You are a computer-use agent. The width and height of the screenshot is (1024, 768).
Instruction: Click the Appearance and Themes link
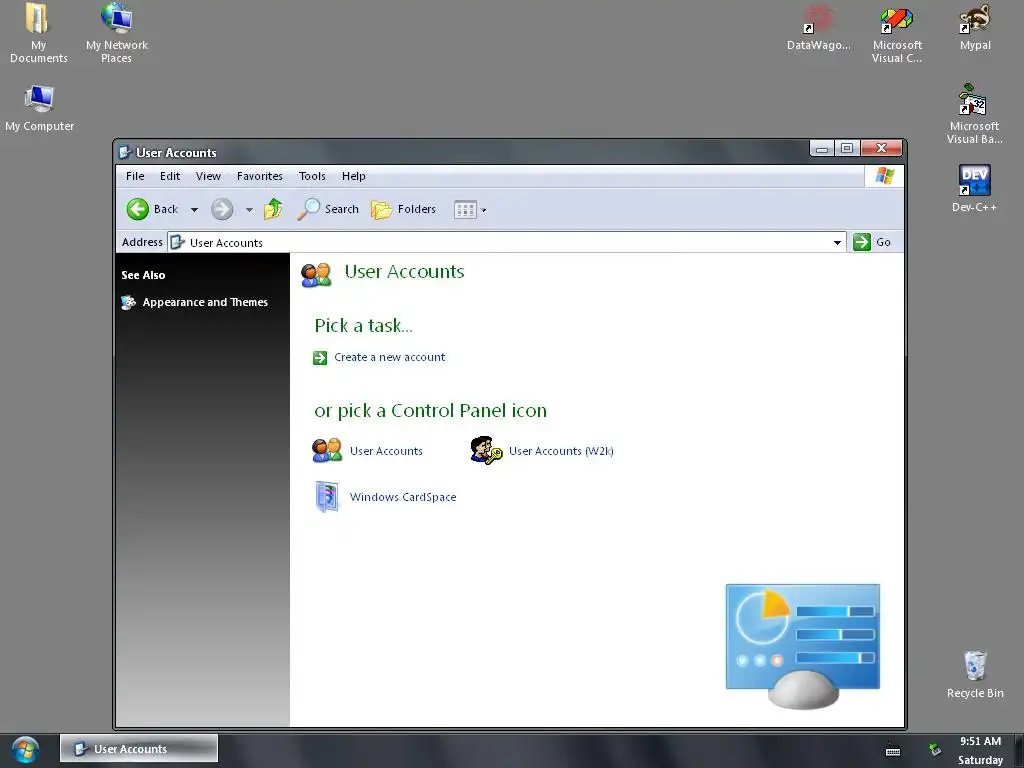click(205, 302)
